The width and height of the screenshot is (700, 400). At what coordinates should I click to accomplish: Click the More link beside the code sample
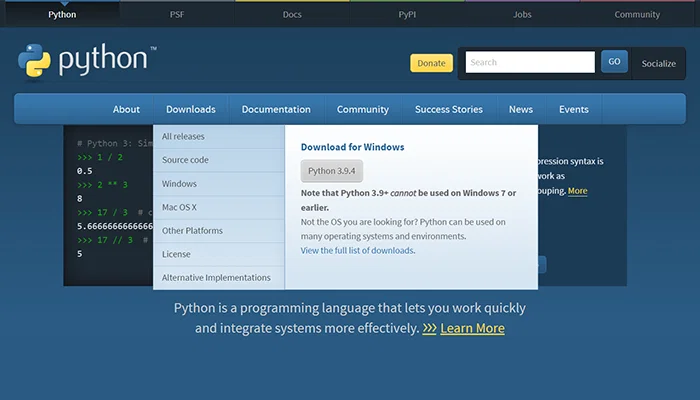[577, 191]
